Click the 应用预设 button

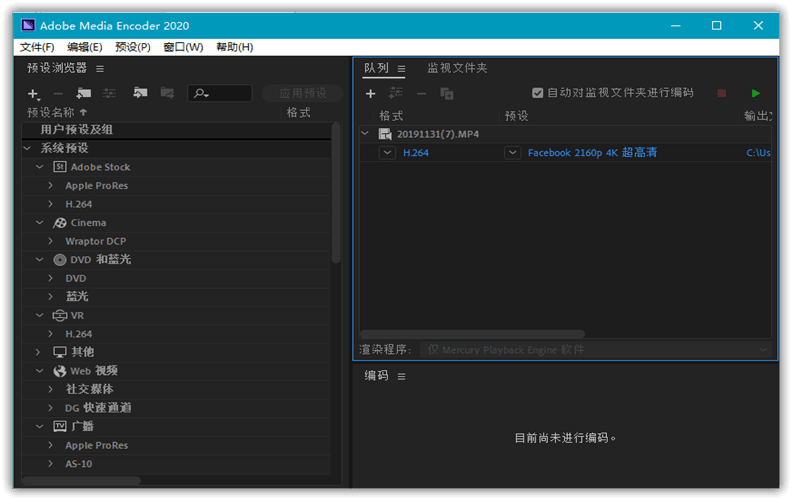click(x=303, y=93)
